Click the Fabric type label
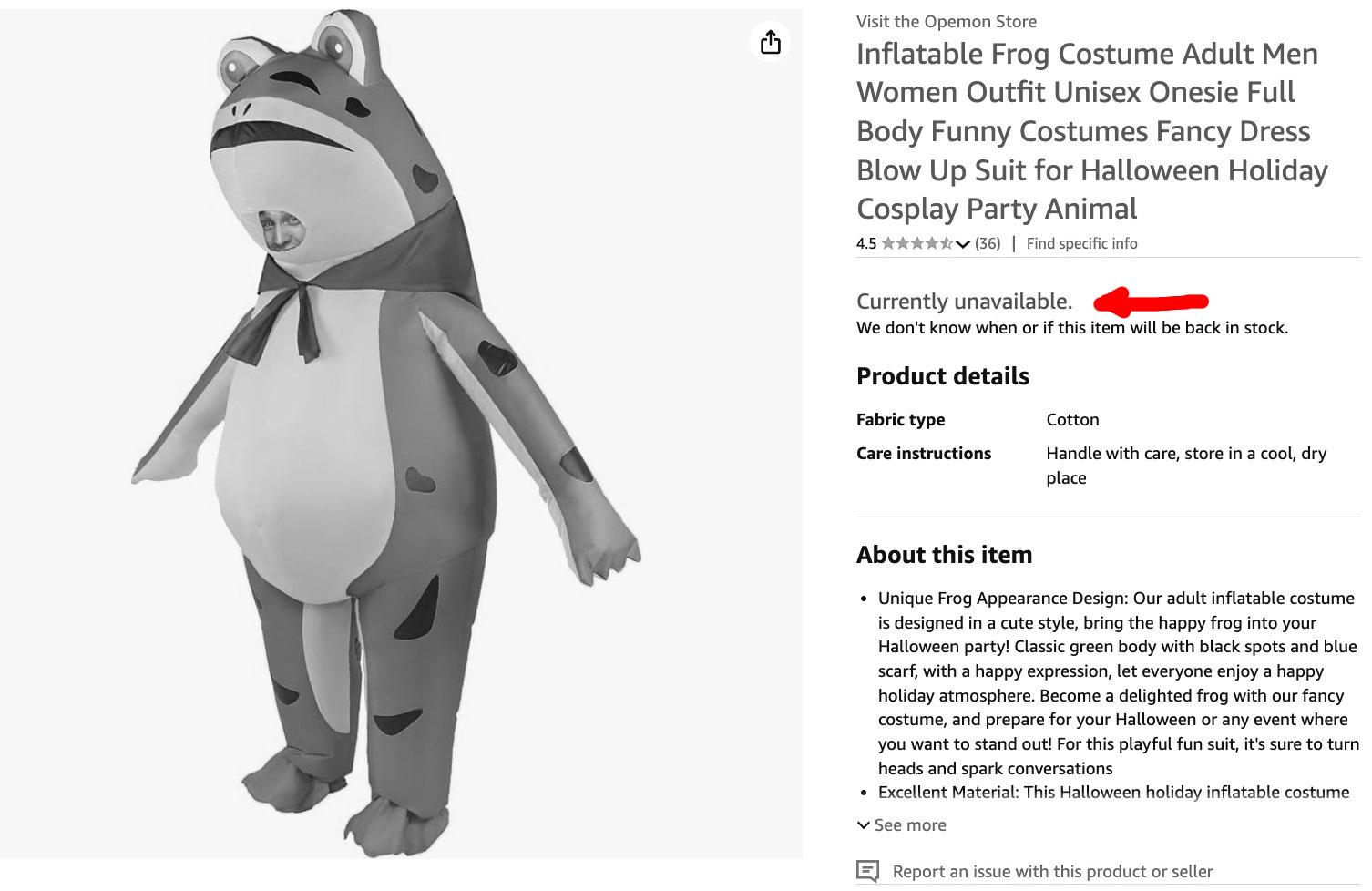Viewport: 1372px width, 891px height. coord(900,419)
